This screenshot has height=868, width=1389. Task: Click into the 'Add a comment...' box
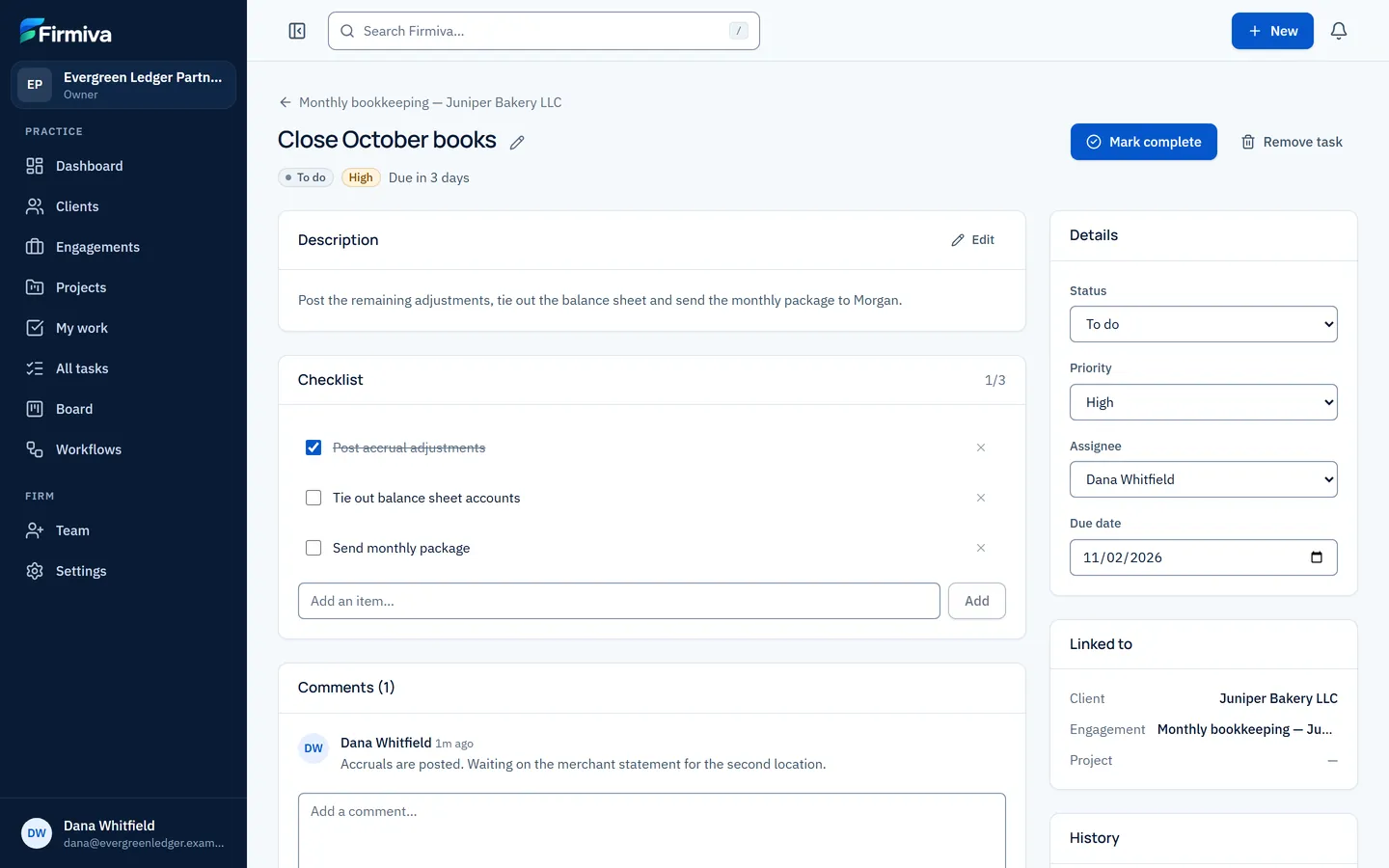tap(652, 831)
